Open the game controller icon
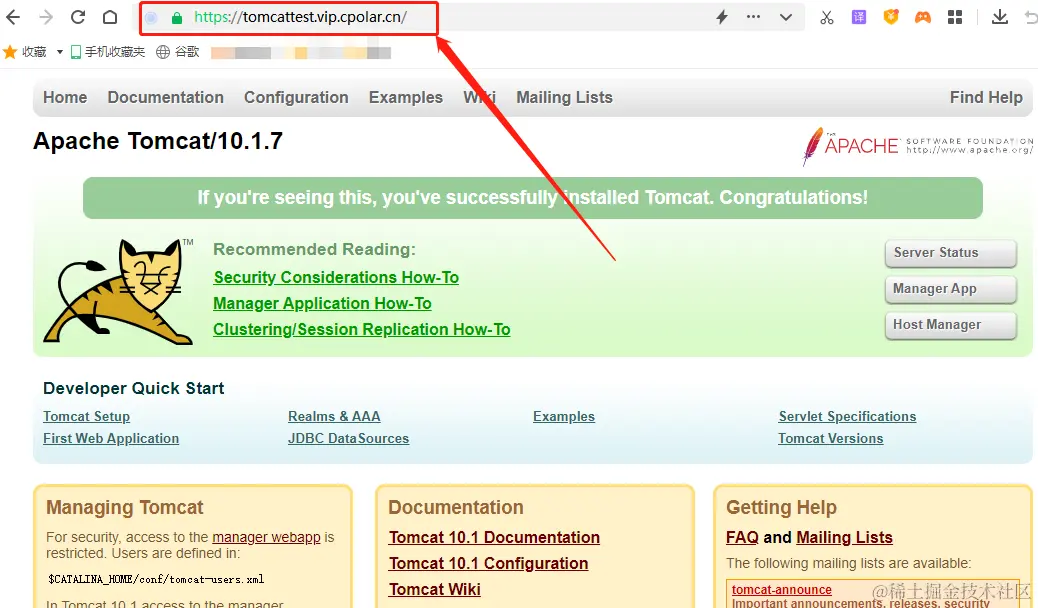The width and height of the screenshot is (1038, 608). point(923,18)
